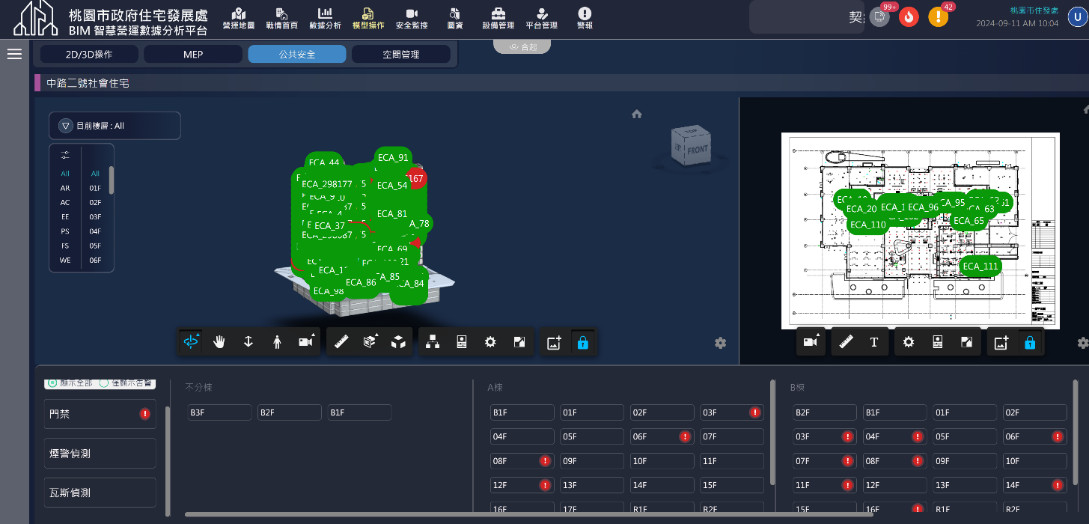The width and height of the screenshot is (1089, 524).
Task: Select 門禁 category
Action: coord(100,414)
